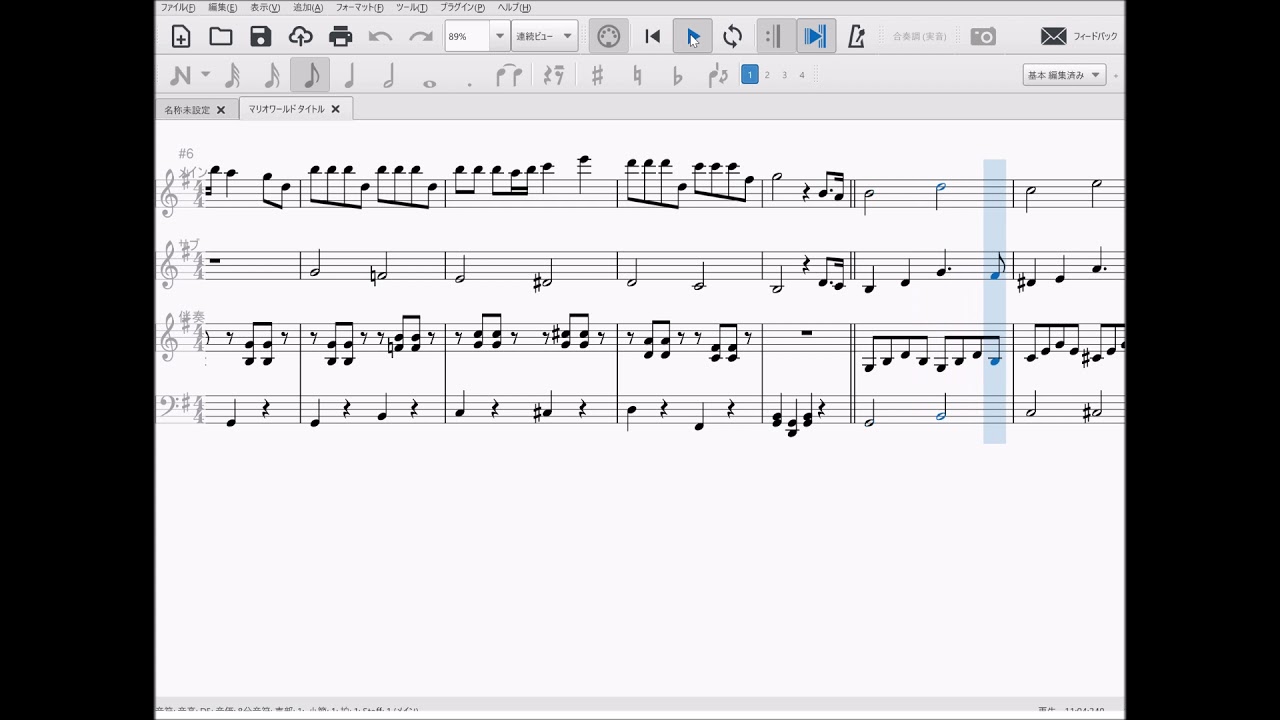Toggle MIDI input
Viewport: 1280px width, 720px height.
(x=608, y=37)
